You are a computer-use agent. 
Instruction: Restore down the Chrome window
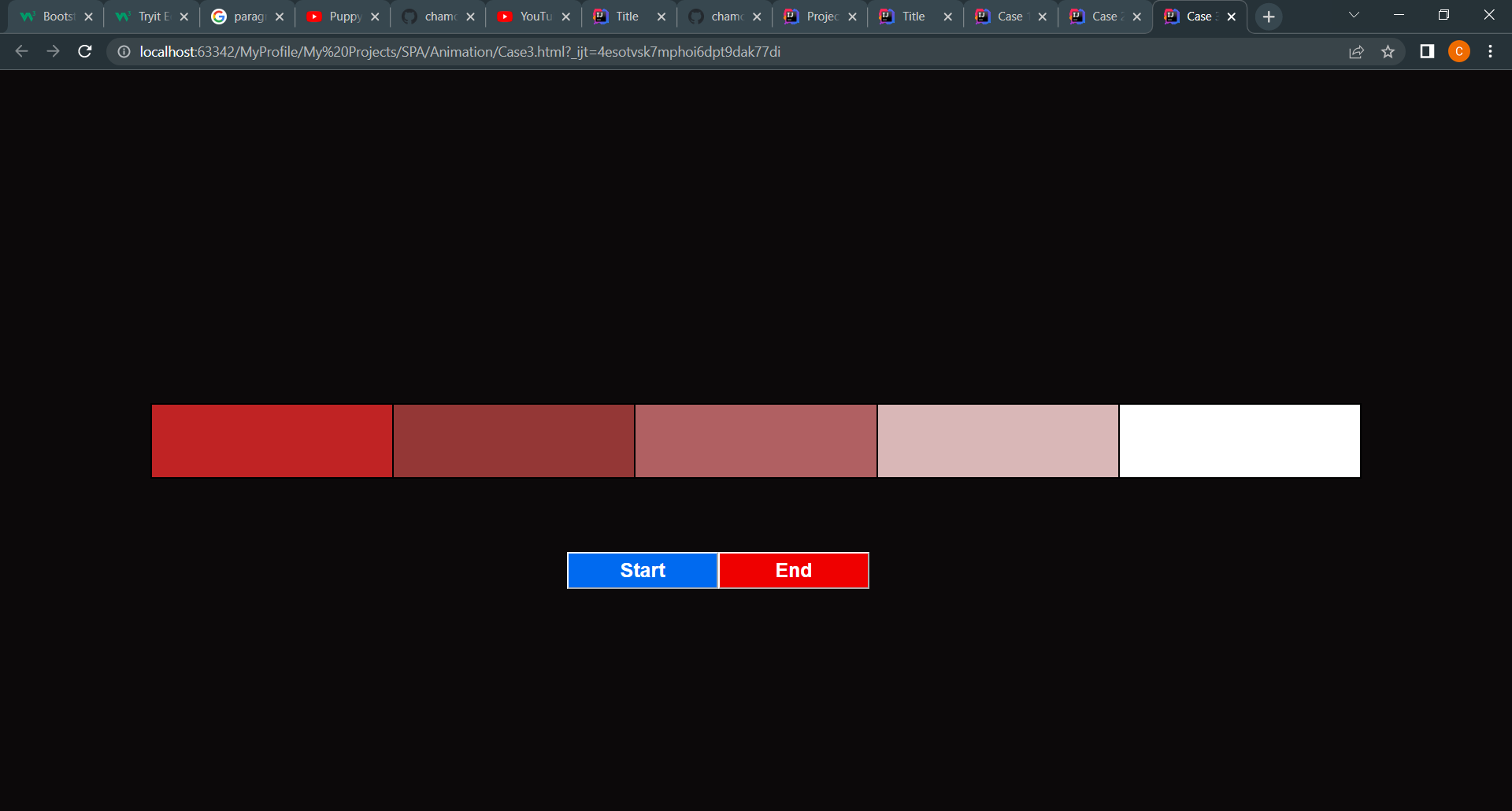pyautogui.click(x=1443, y=15)
